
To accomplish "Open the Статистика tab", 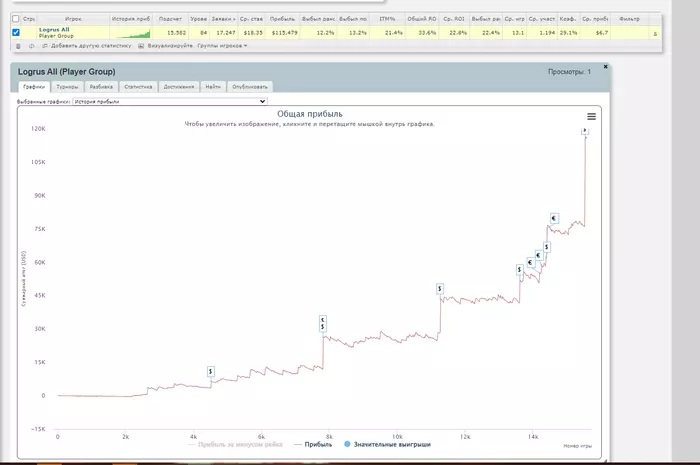I will point(138,87).
